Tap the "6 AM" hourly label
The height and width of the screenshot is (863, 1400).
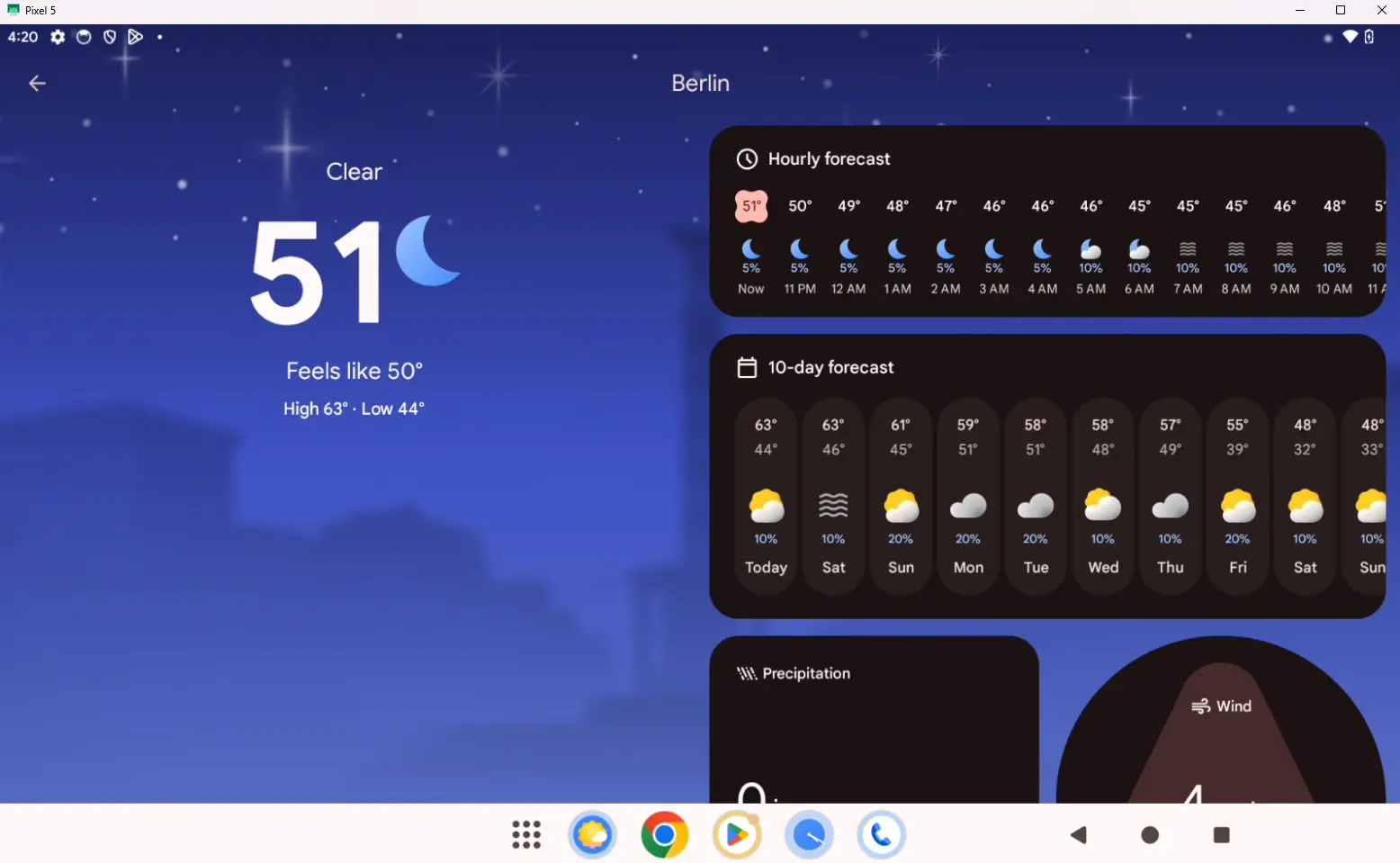coord(1139,289)
